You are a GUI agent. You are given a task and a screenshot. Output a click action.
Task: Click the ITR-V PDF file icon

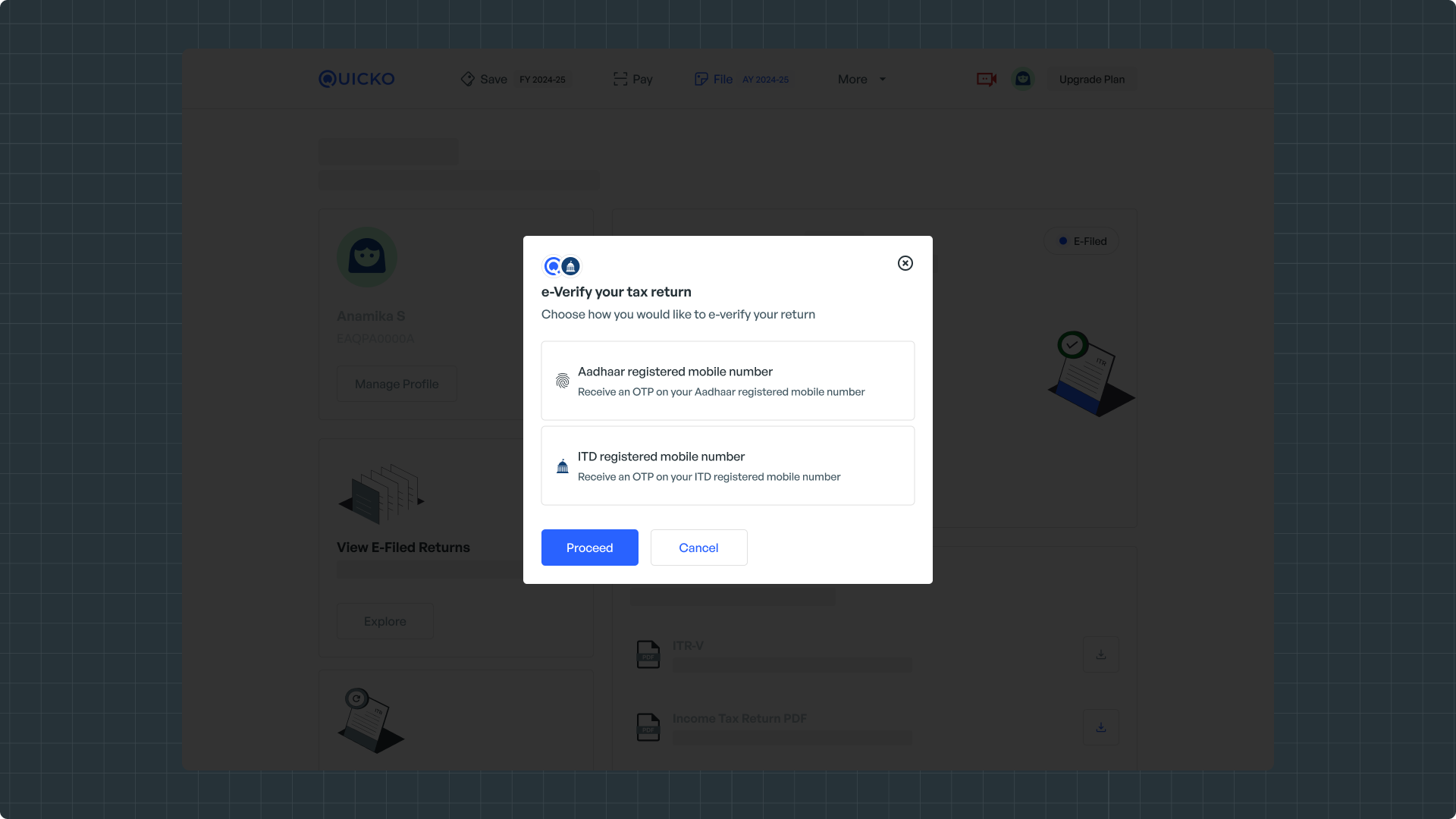(648, 654)
